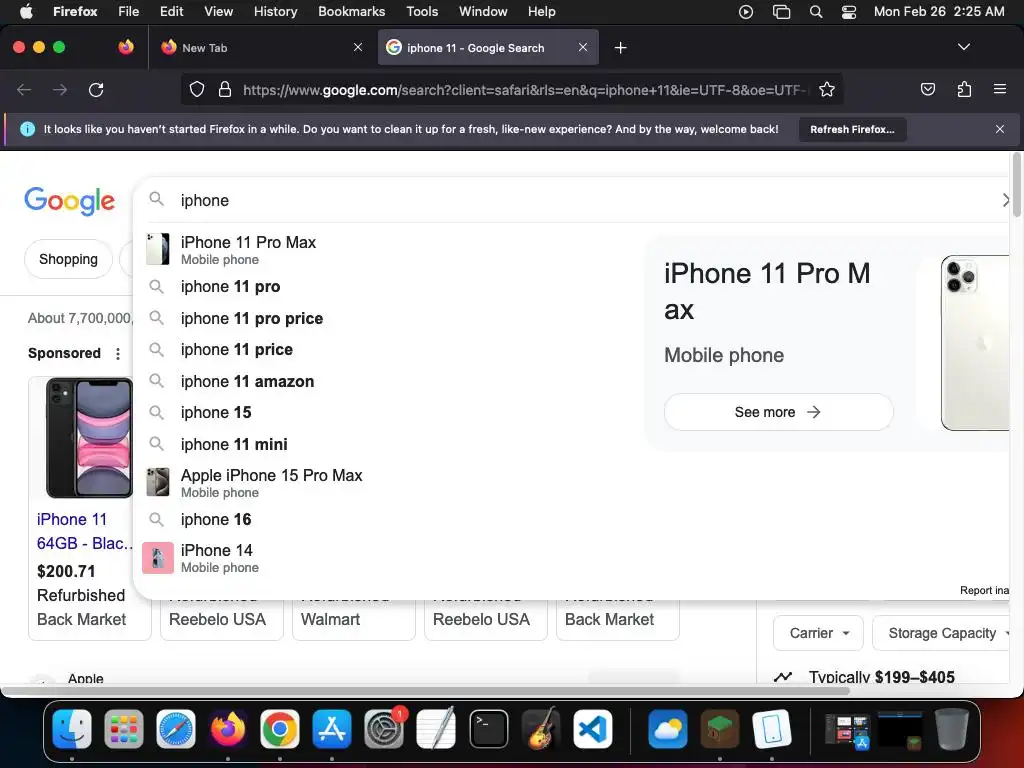Viewport: 1024px width, 768px height.
Task: Open TextEdit from the Dock
Action: click(x=436, y=729)
